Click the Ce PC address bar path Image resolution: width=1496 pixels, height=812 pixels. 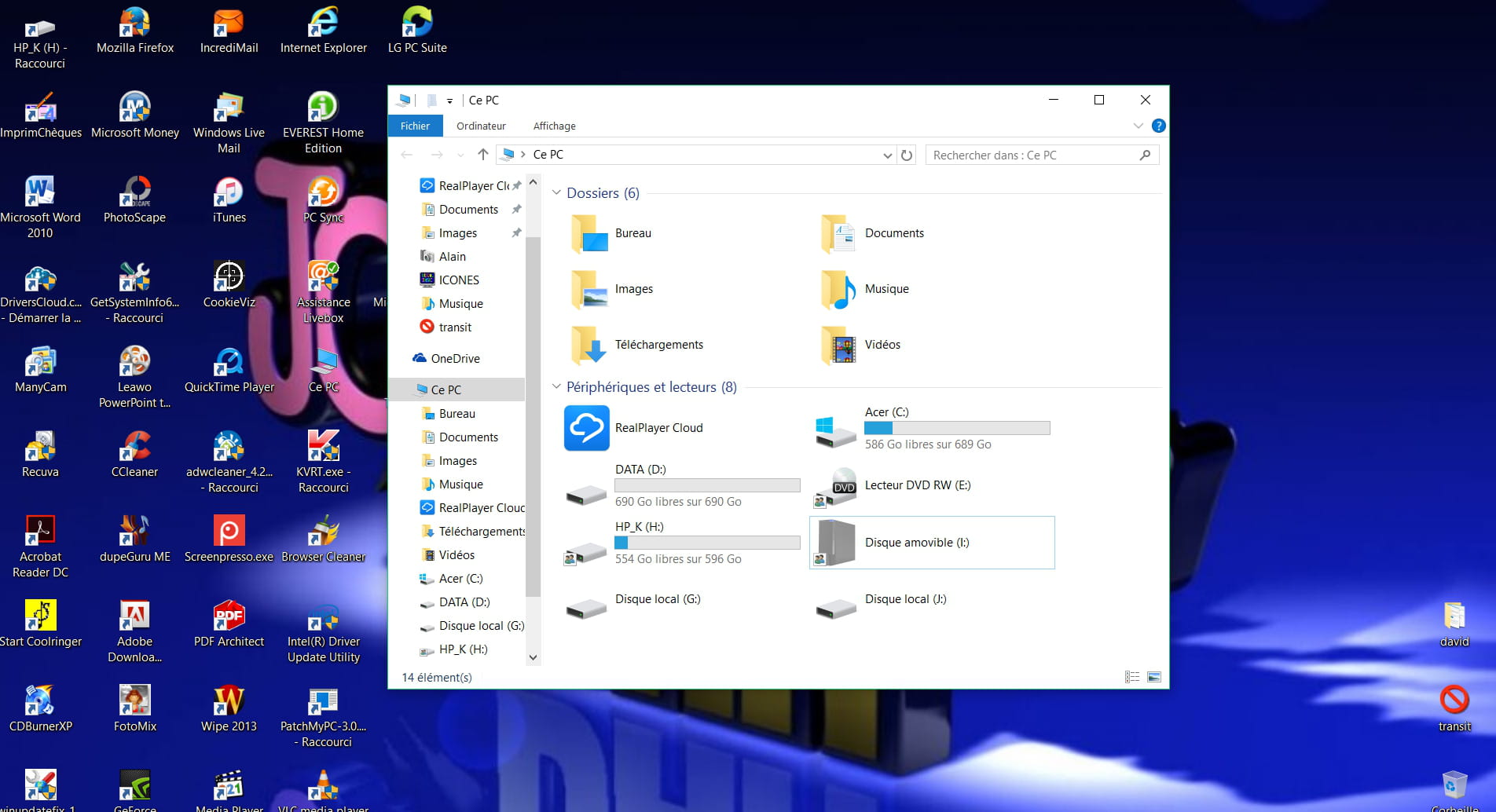coord(548,155)
